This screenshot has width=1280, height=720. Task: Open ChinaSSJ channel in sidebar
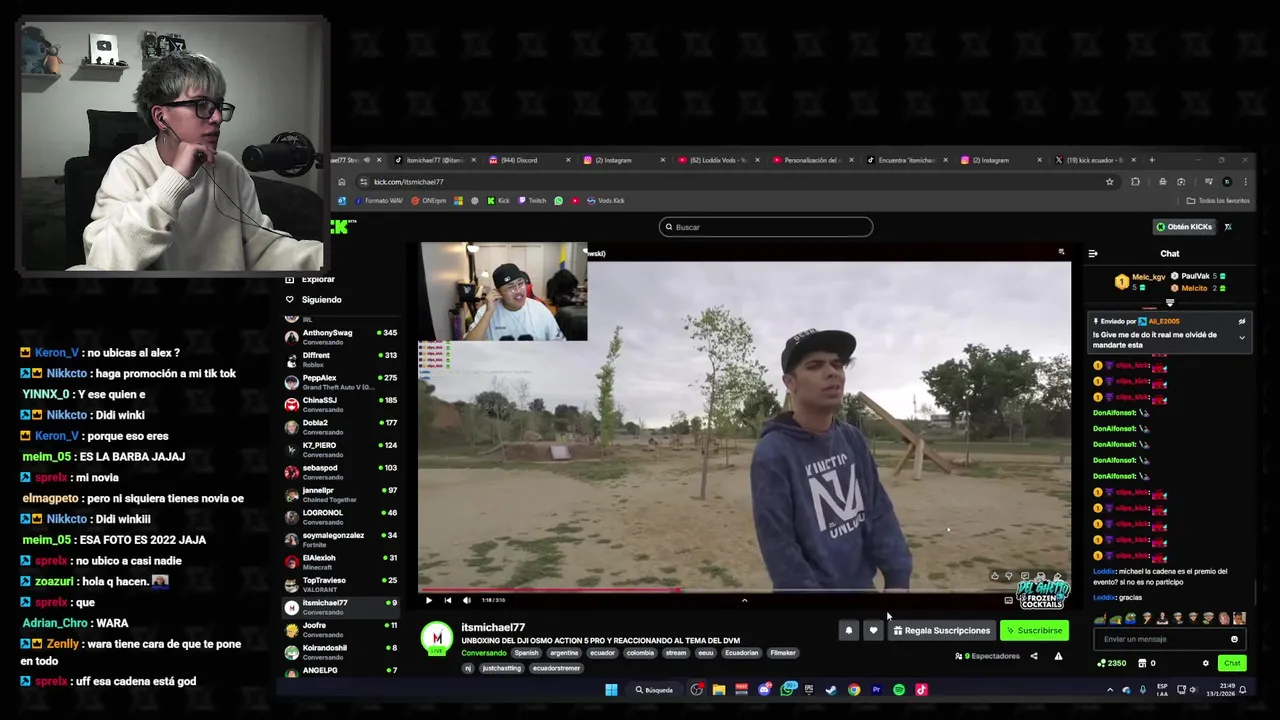340,405
